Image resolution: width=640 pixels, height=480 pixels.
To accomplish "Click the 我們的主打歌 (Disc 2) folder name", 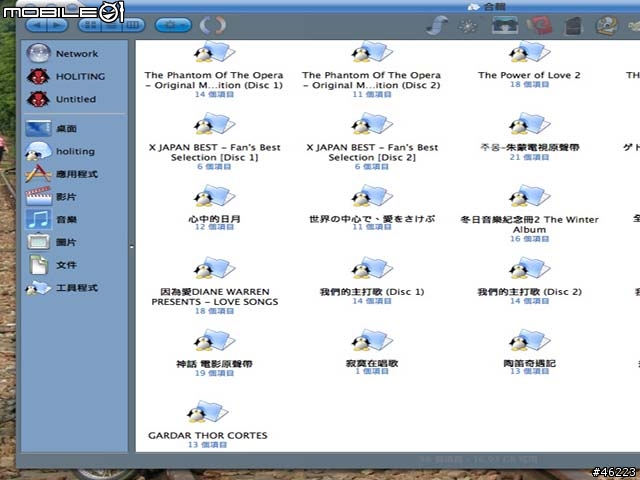I will (x=529, y=292).
